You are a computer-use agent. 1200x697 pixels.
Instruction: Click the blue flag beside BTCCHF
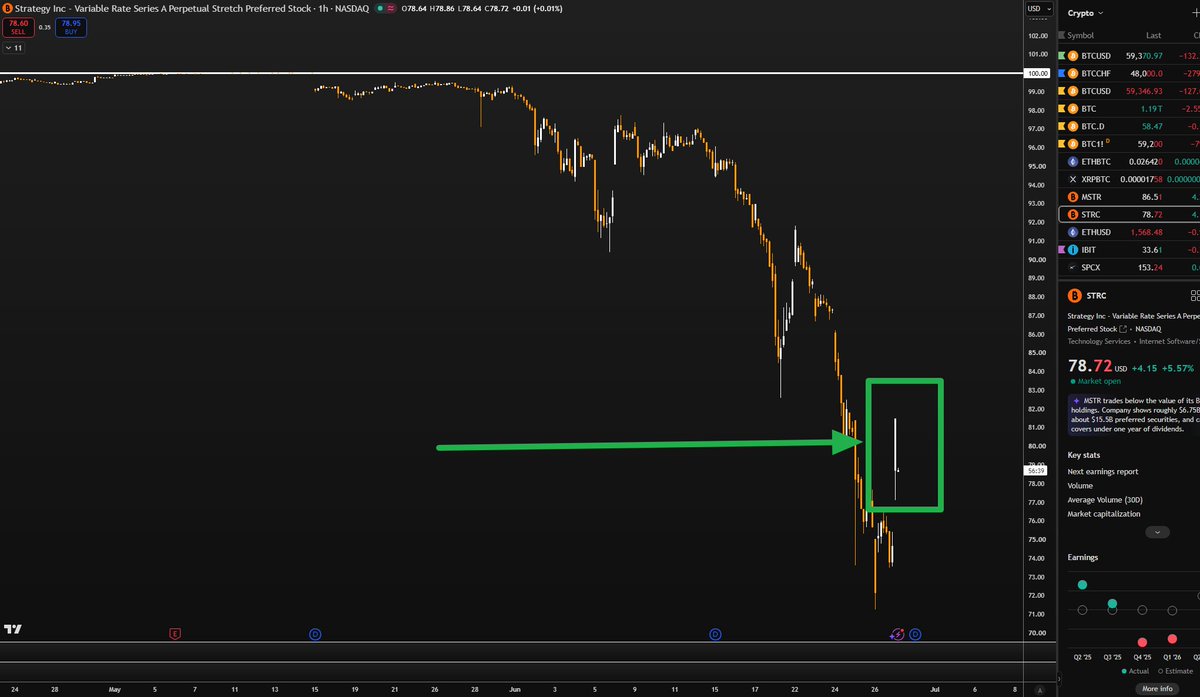1062,74
